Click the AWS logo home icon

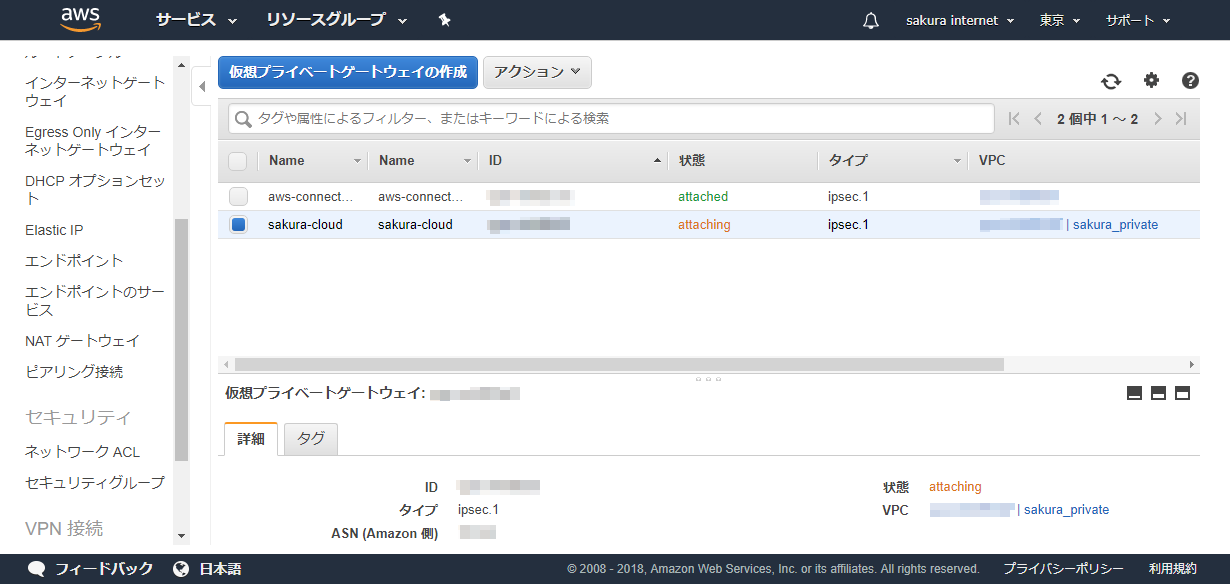81,19
